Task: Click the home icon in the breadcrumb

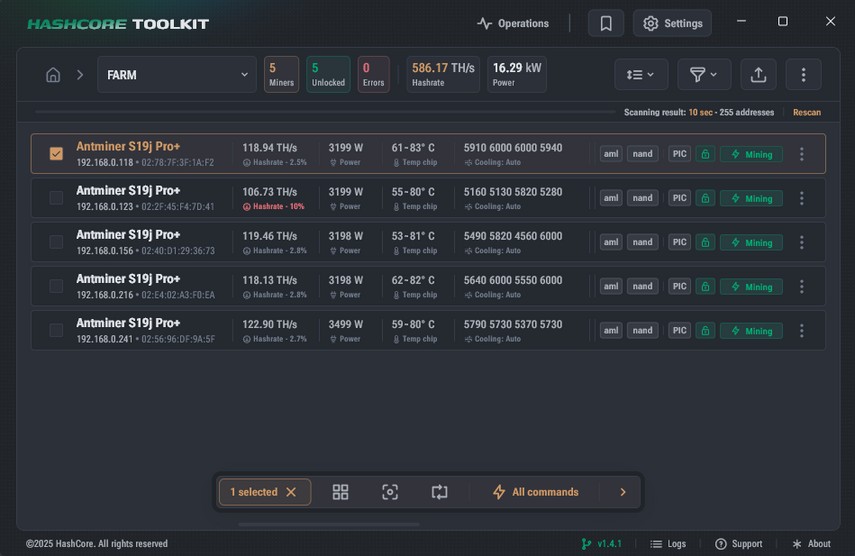Action: 53,75
